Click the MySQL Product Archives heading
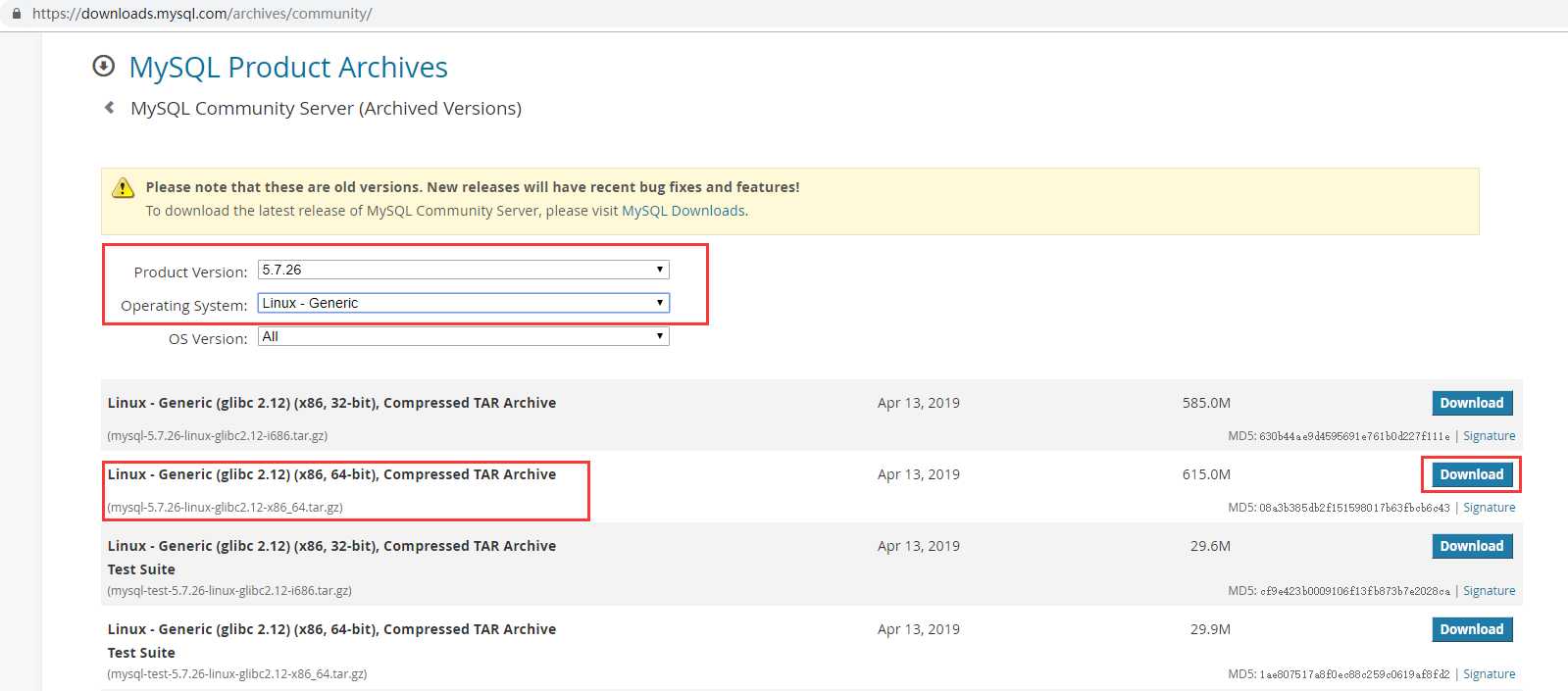The width and height of the screenshot is (1568, 691). pyautogui.click(x=288, y=67)
